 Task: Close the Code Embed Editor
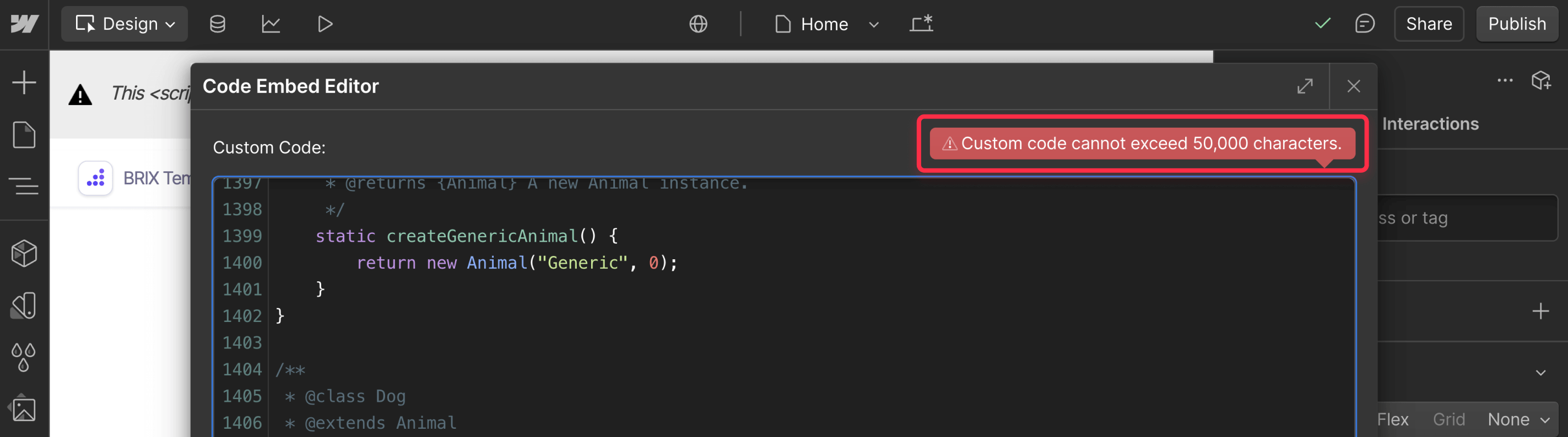point(1353,86)
